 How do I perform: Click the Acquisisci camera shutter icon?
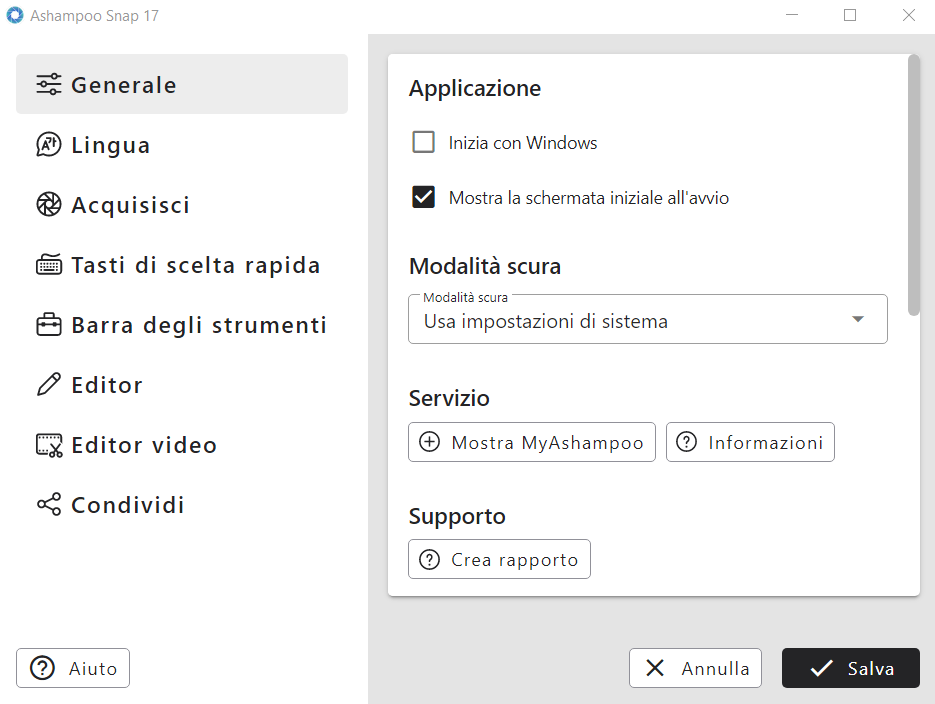coord(48,204)
